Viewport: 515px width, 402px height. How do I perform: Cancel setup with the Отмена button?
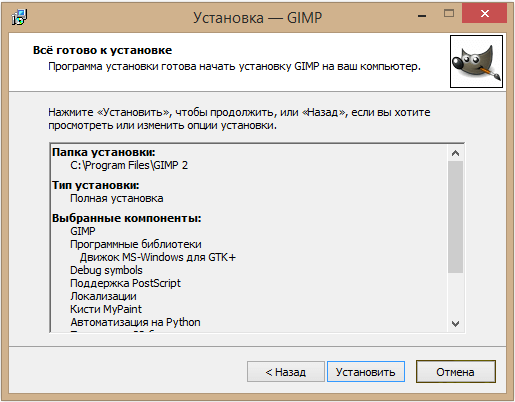(456, 371)
